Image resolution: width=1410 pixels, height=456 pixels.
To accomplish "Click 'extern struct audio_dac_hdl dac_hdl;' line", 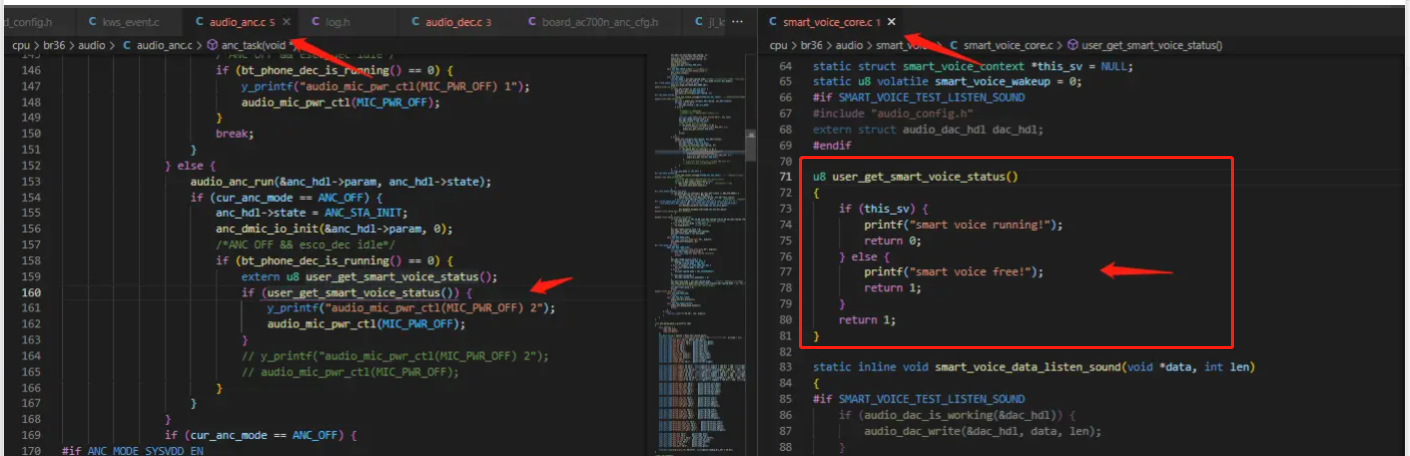I will click(x=928, y=129).
